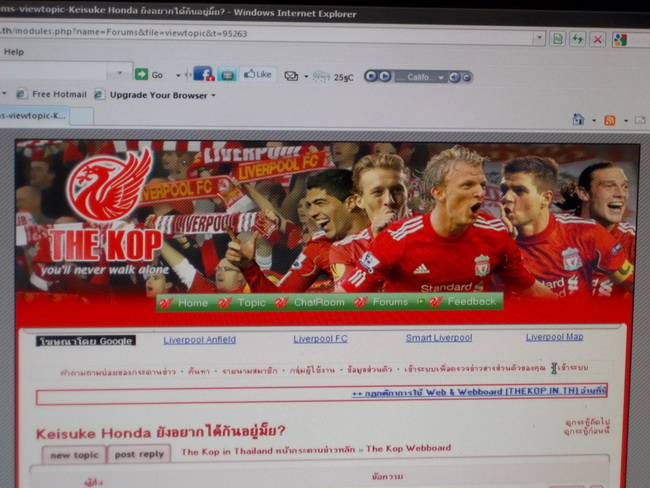Viewport: 650px width, 488px height.
Task: Open The Kop in Thailand board index link
Action: pos(268,451)
